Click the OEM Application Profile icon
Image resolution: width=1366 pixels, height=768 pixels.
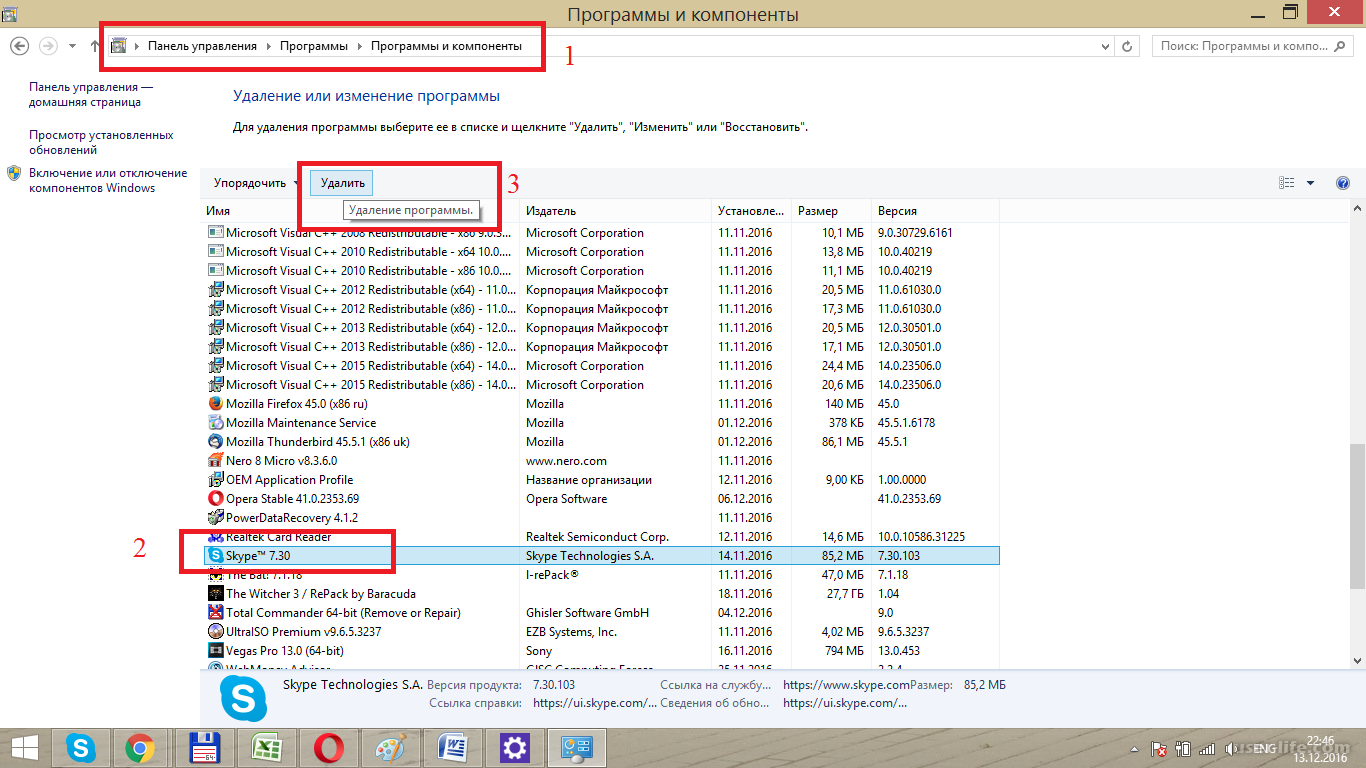[x=215, y=480]
